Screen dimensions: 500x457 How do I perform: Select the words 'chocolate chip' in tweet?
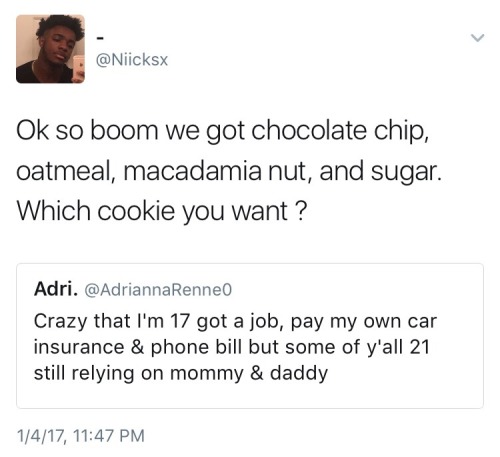coord(340,131)
